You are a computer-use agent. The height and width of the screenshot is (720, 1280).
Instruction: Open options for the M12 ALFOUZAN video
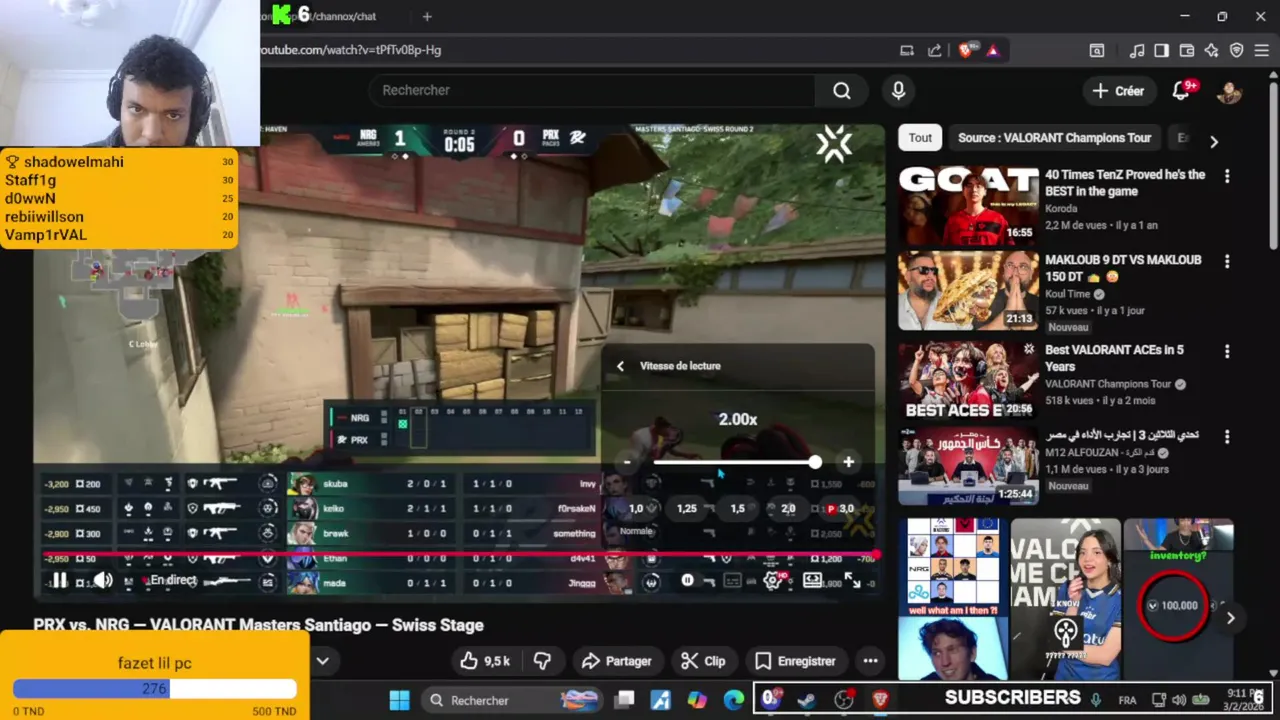point(1227,436)
